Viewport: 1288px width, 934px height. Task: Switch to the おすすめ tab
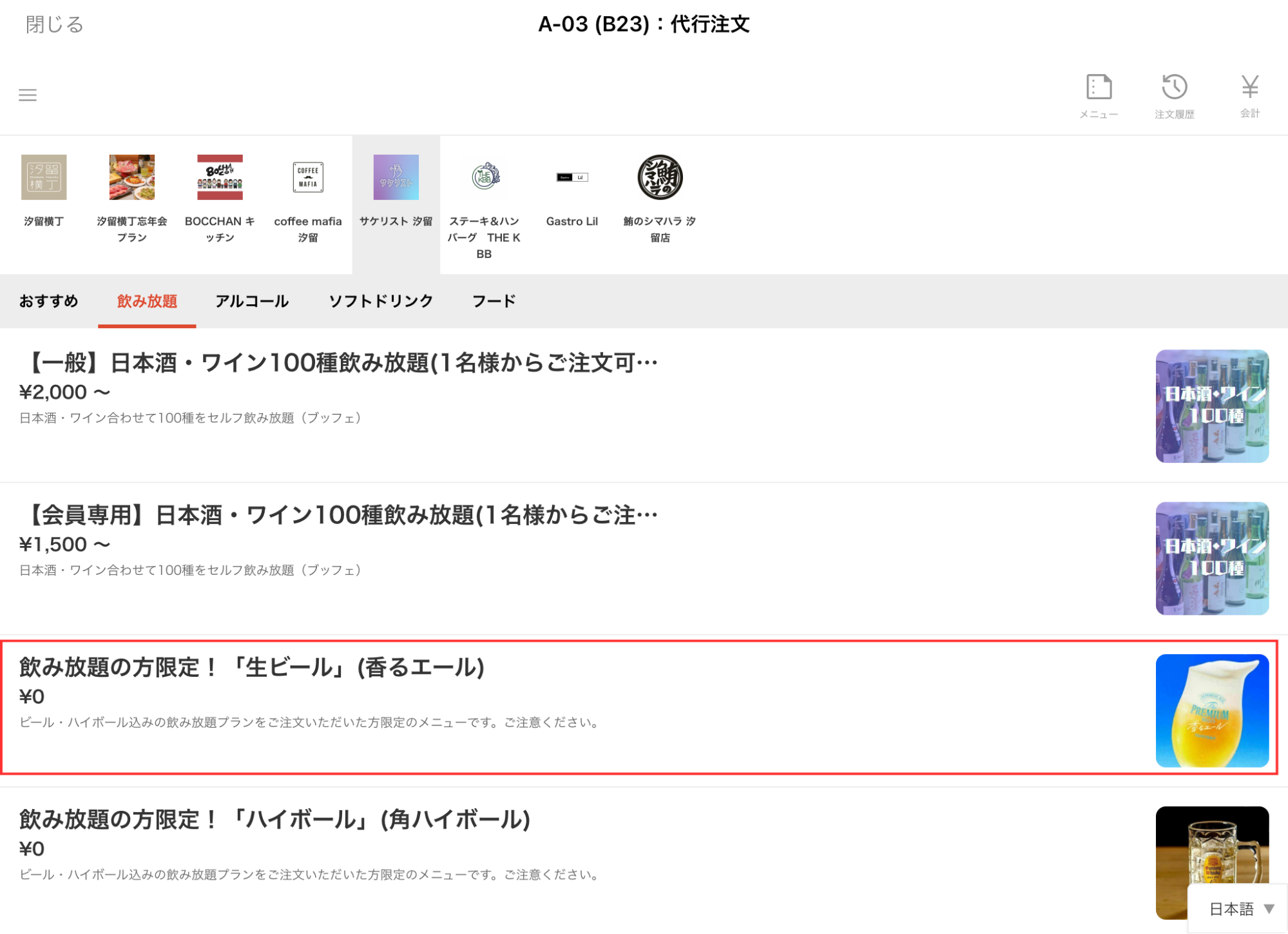click(49, 301)
